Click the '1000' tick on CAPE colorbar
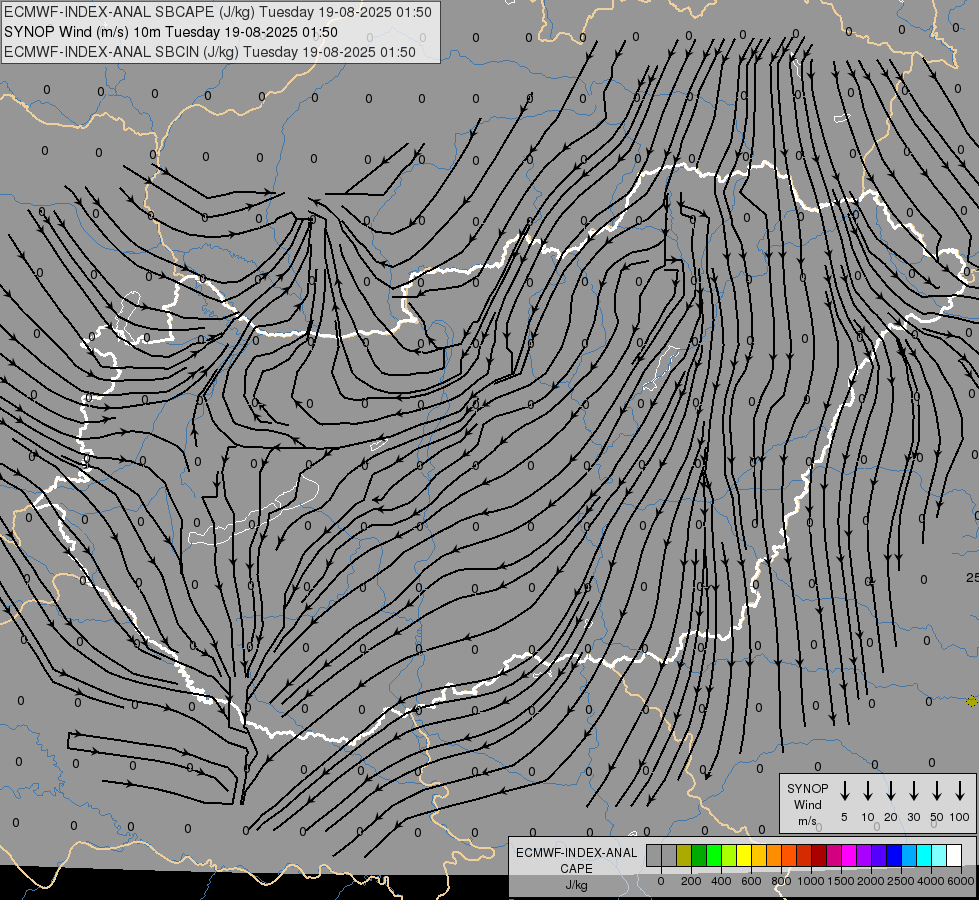 pyautogui.click(x=810, y=881)
